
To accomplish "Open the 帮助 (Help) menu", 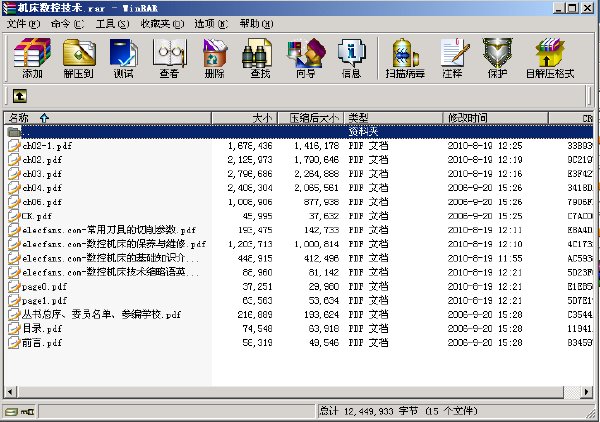I will [x=256, y=24].
